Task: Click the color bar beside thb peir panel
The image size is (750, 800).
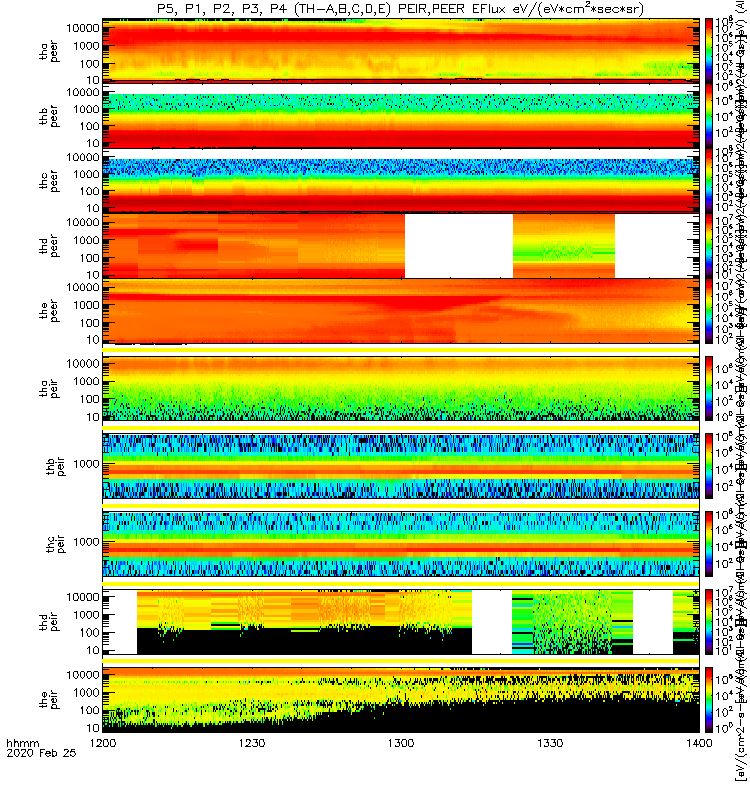Action: click(x=709, y=466)
